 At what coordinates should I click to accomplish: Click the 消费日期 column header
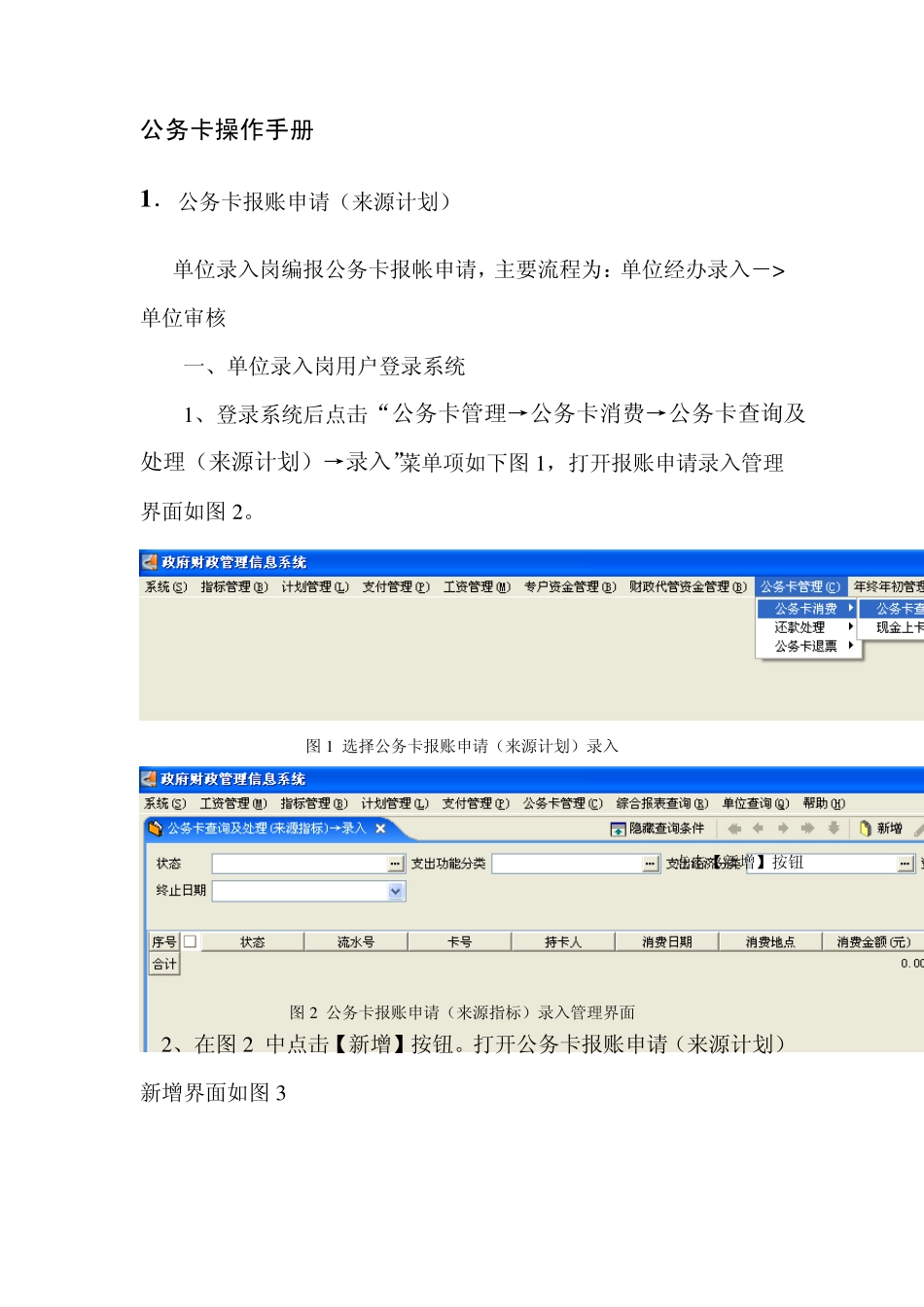point(667,941)
